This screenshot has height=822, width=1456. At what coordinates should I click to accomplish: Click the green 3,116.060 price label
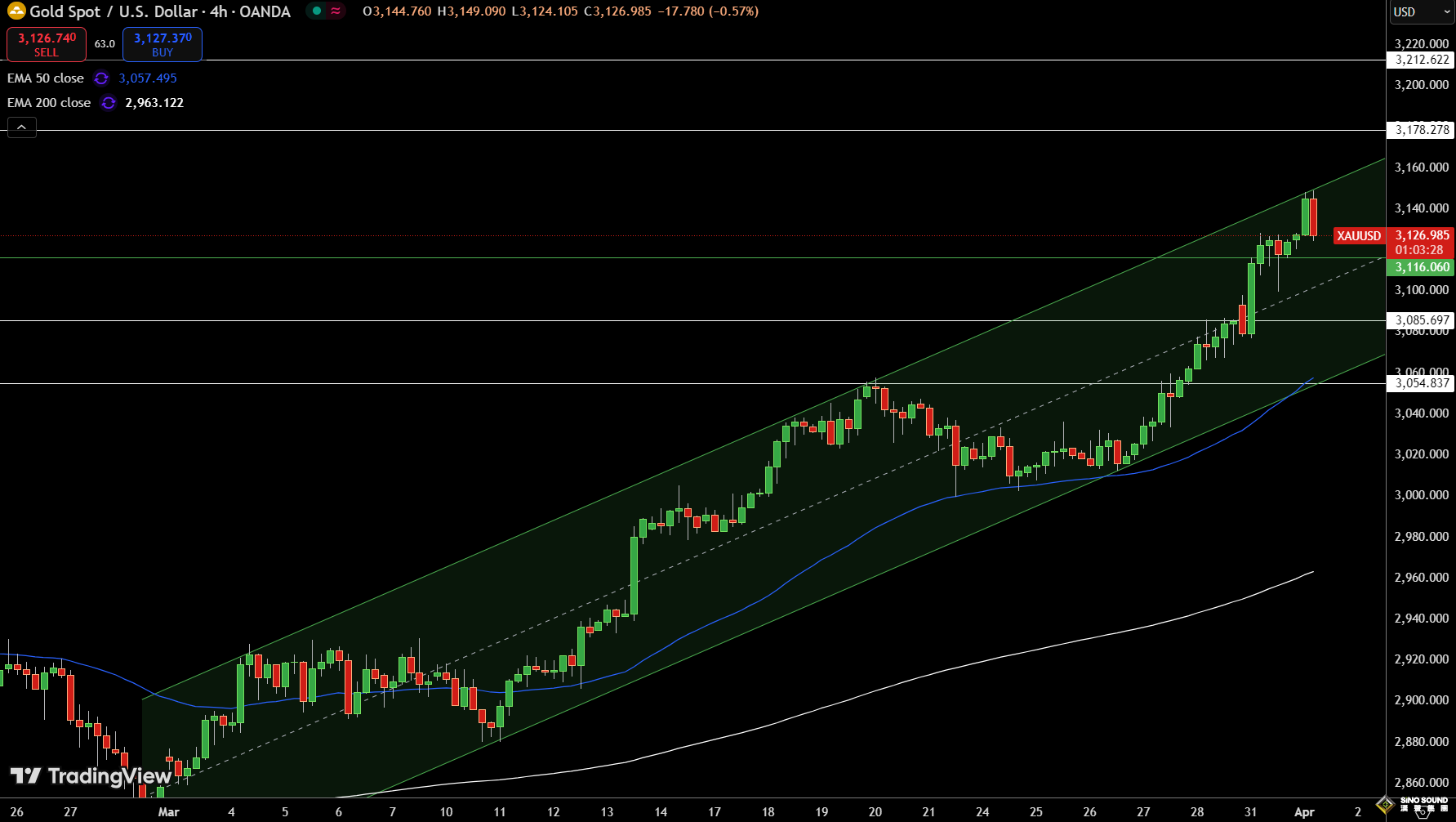pyautogui.click(x=1422, y=267)
